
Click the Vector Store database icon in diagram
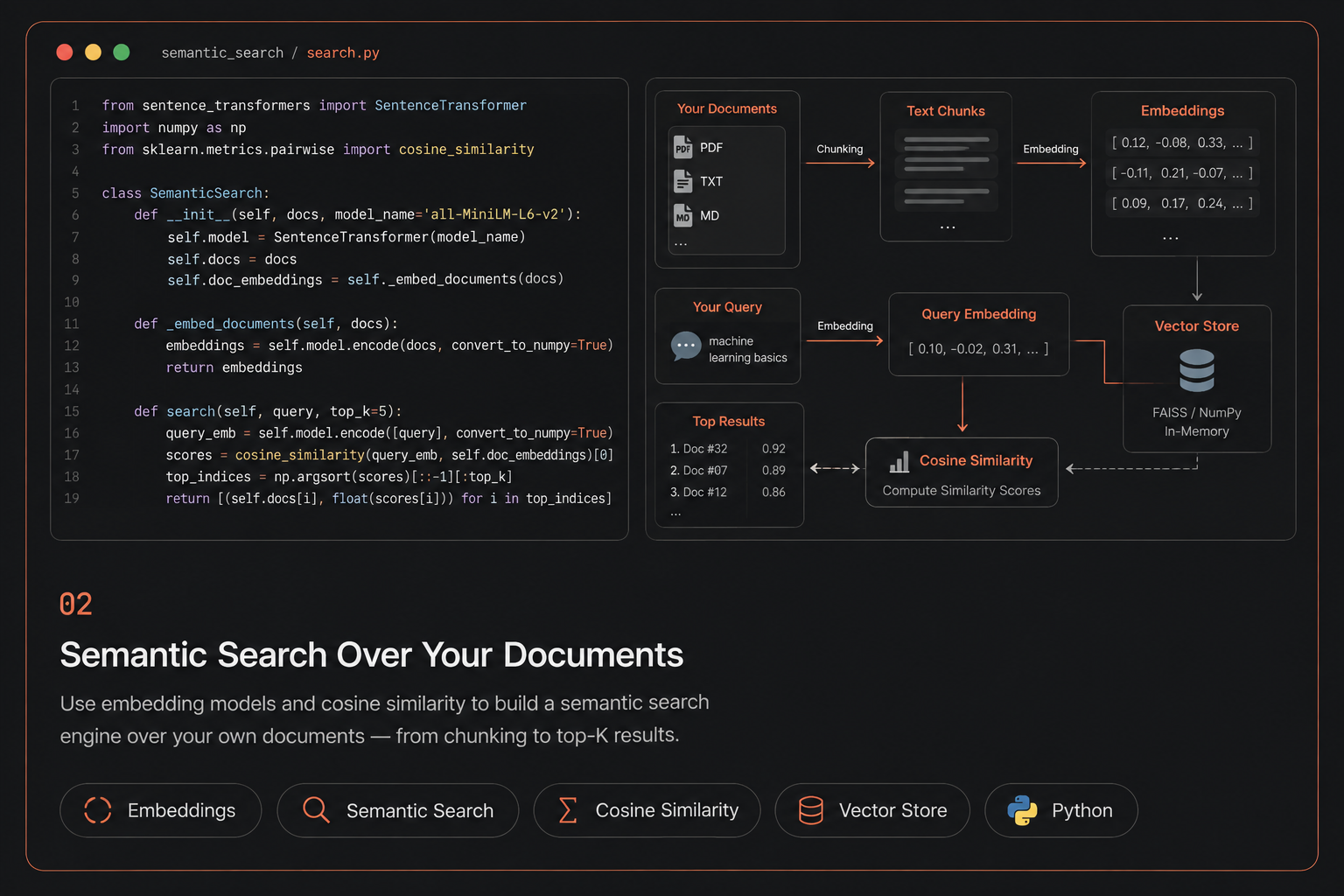[1196, 370]
